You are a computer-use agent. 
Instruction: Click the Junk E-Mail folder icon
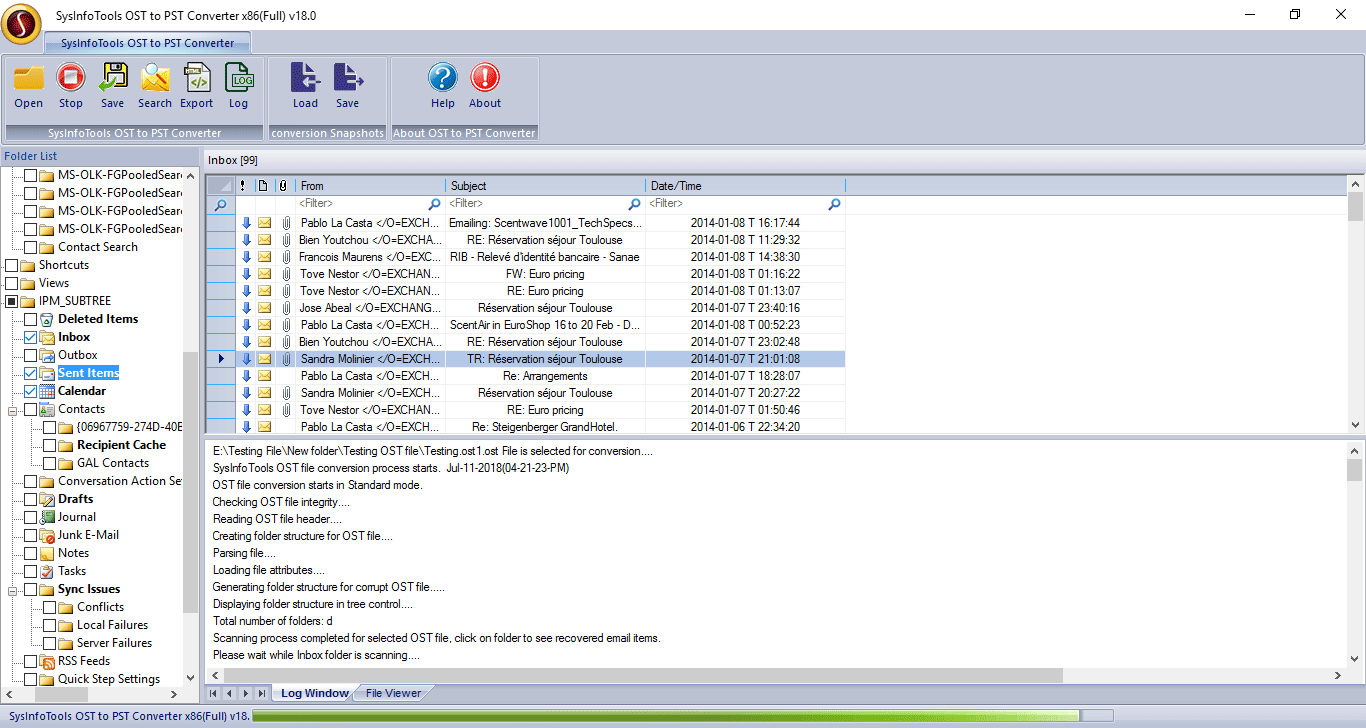pyautogui.click(x=47, y=535)
